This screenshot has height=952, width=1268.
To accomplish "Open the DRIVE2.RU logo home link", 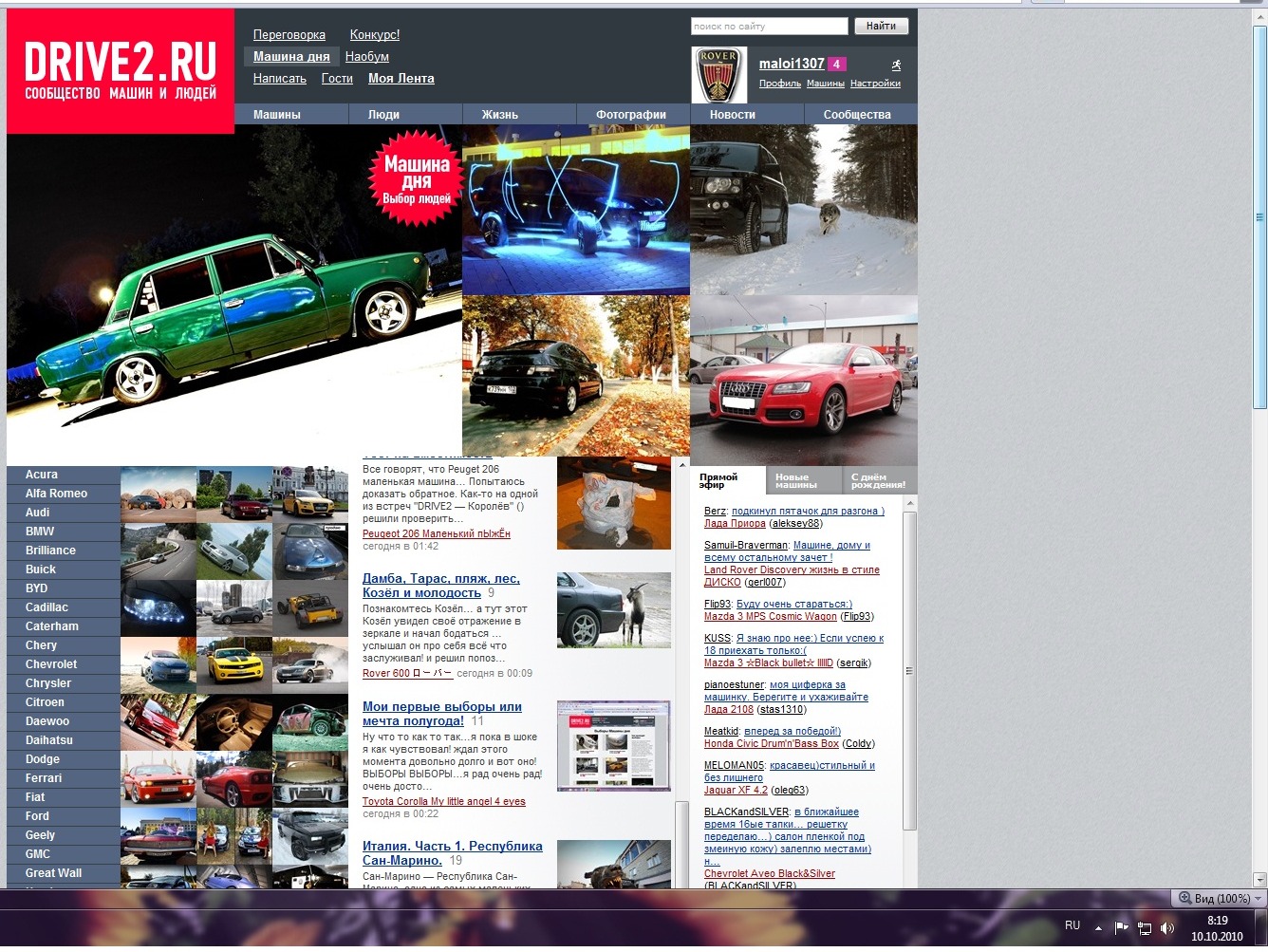I will click(x=121, y=71).
